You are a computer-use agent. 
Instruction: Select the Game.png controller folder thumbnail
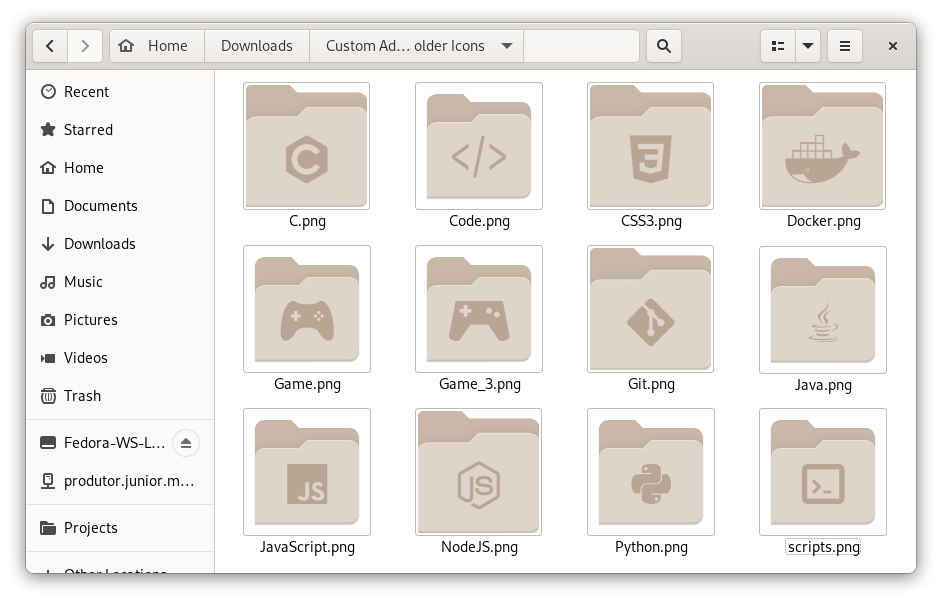click(307, 309)
